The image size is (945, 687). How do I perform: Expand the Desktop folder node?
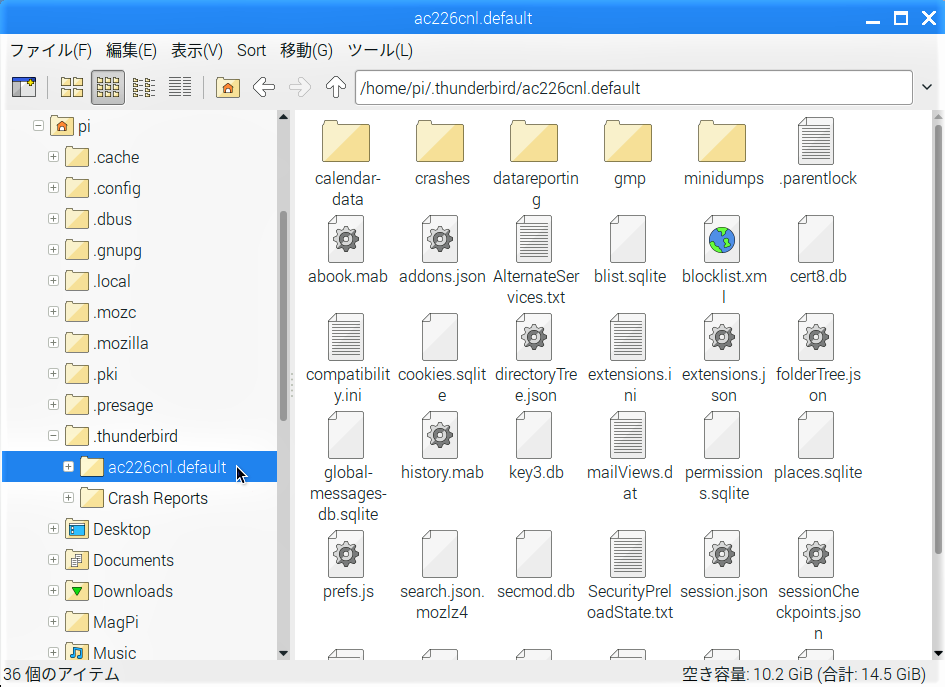53,529
